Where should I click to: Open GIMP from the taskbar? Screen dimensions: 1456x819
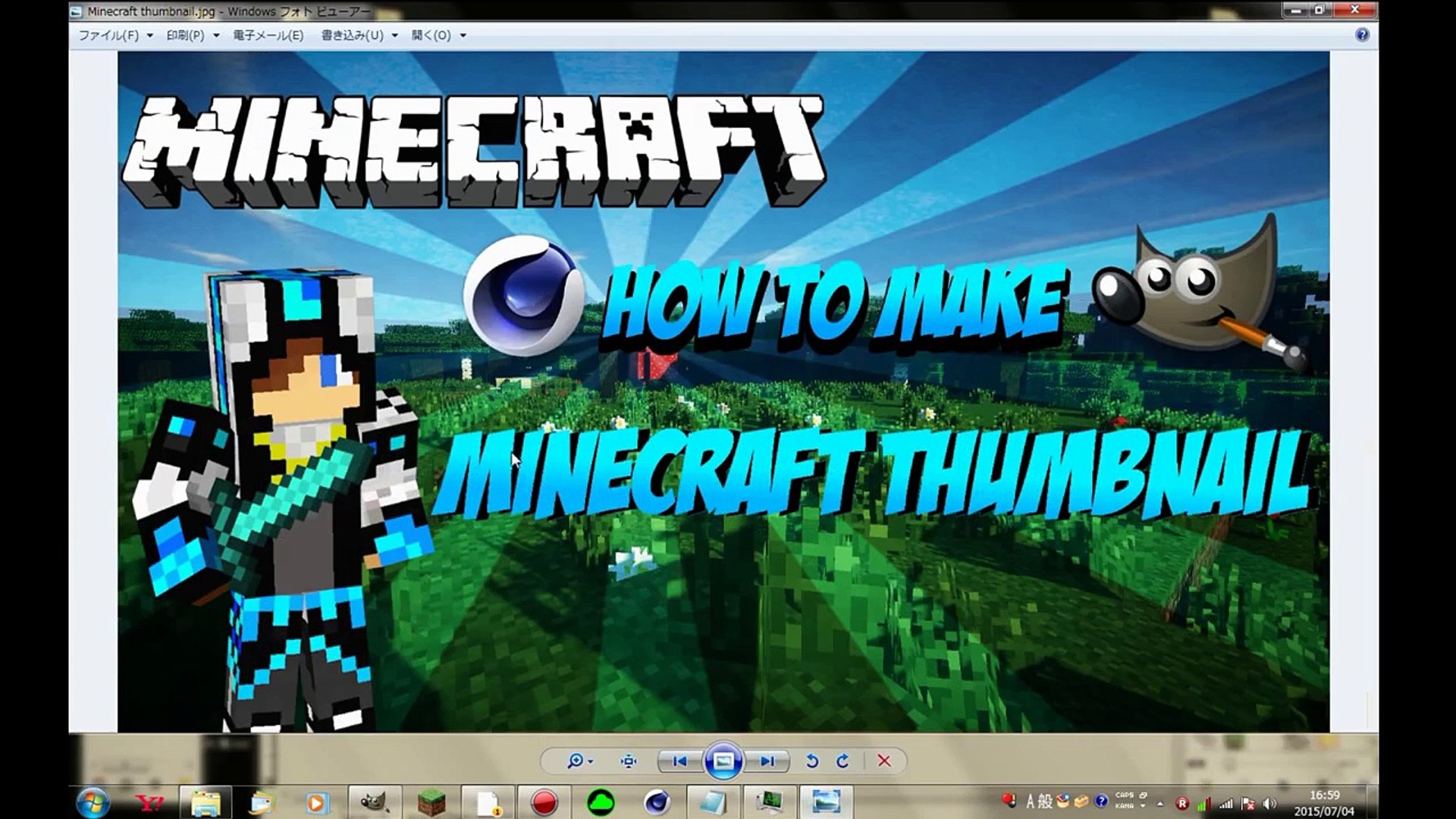click(374, 802)
